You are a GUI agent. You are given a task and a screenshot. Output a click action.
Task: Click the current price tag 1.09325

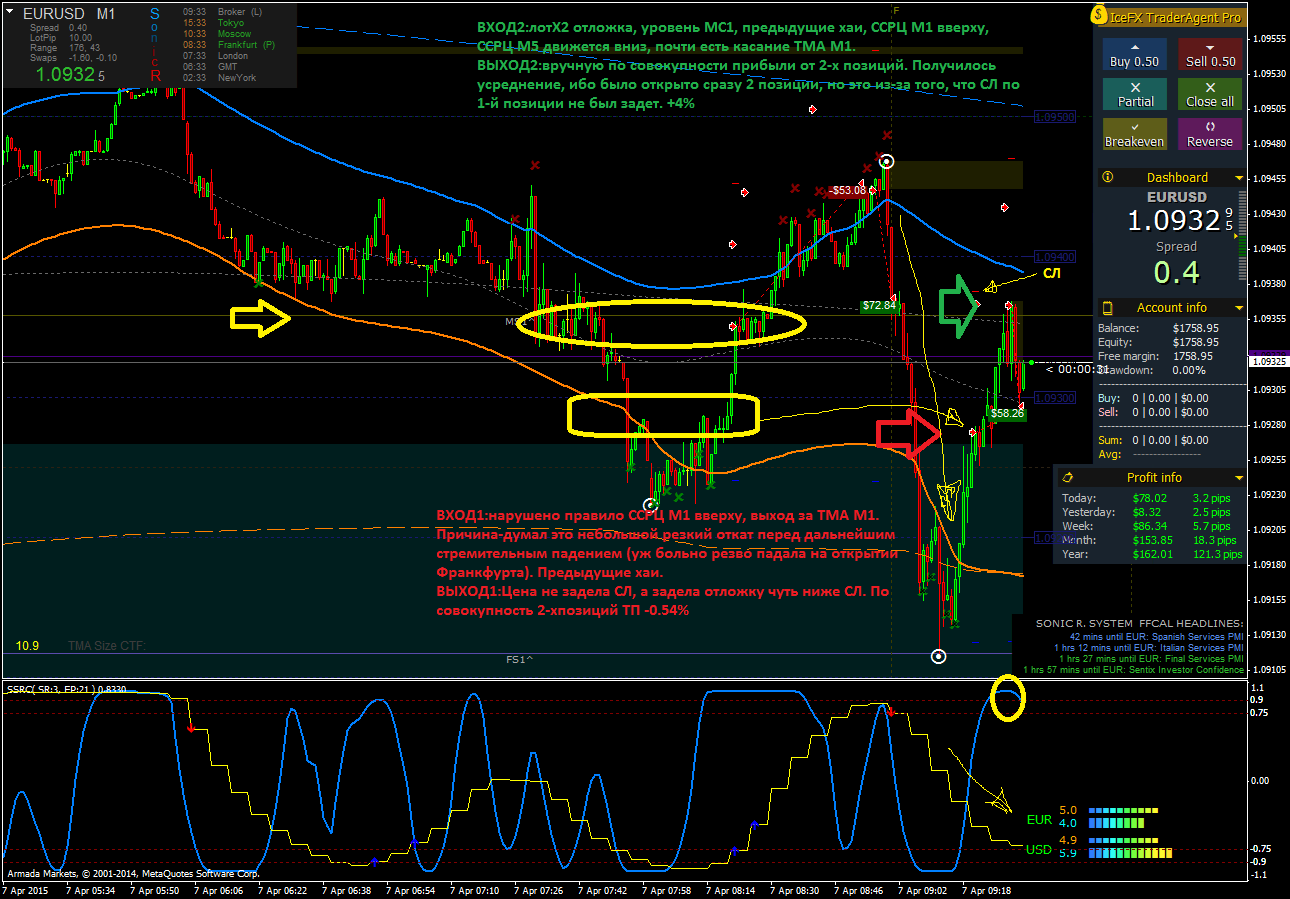(1267, 362)
